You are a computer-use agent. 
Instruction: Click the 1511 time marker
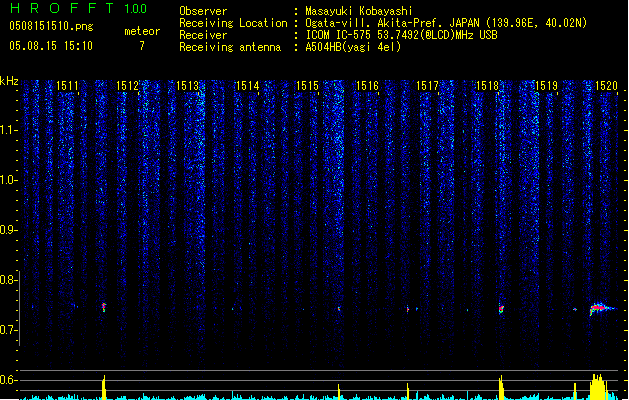[67, 86]
